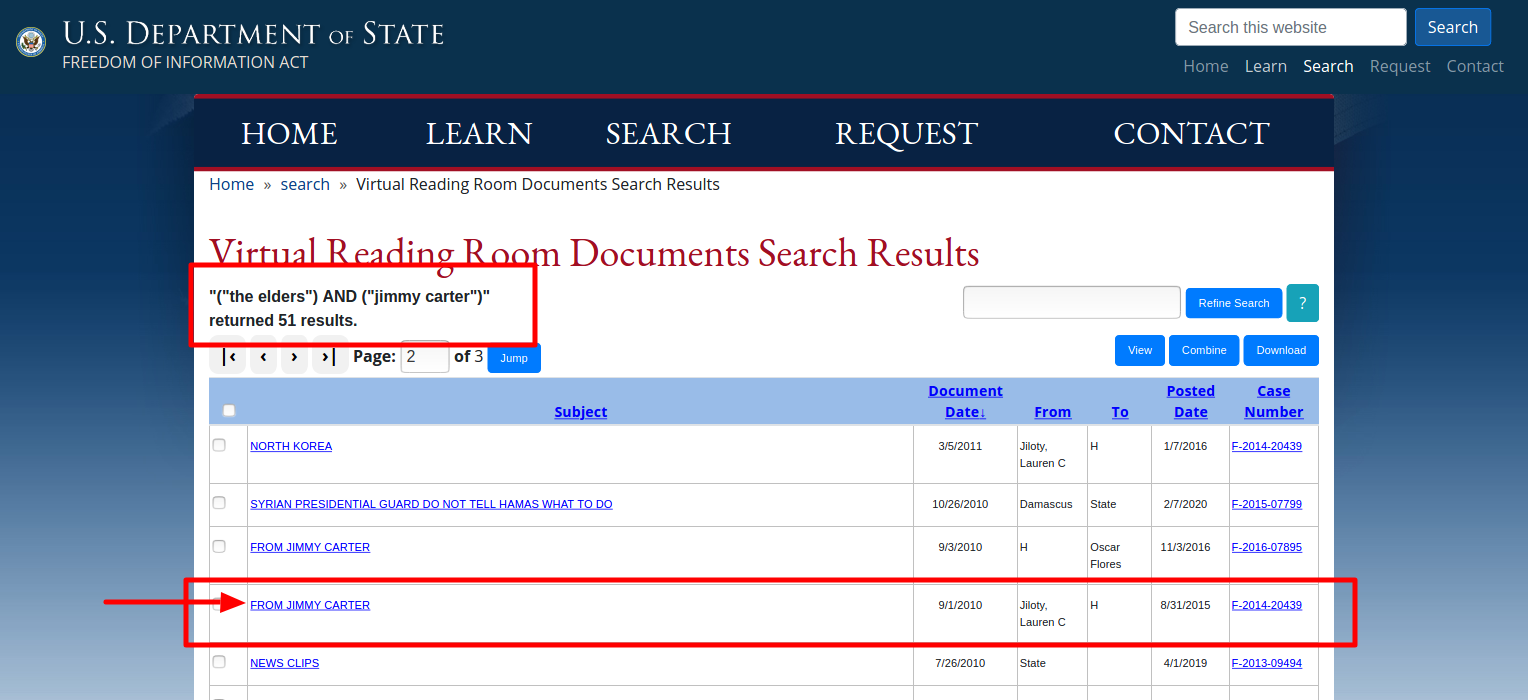This screenshot has height=700, width=1528.
Task: Click the View button
Action: coord(1140,350)
